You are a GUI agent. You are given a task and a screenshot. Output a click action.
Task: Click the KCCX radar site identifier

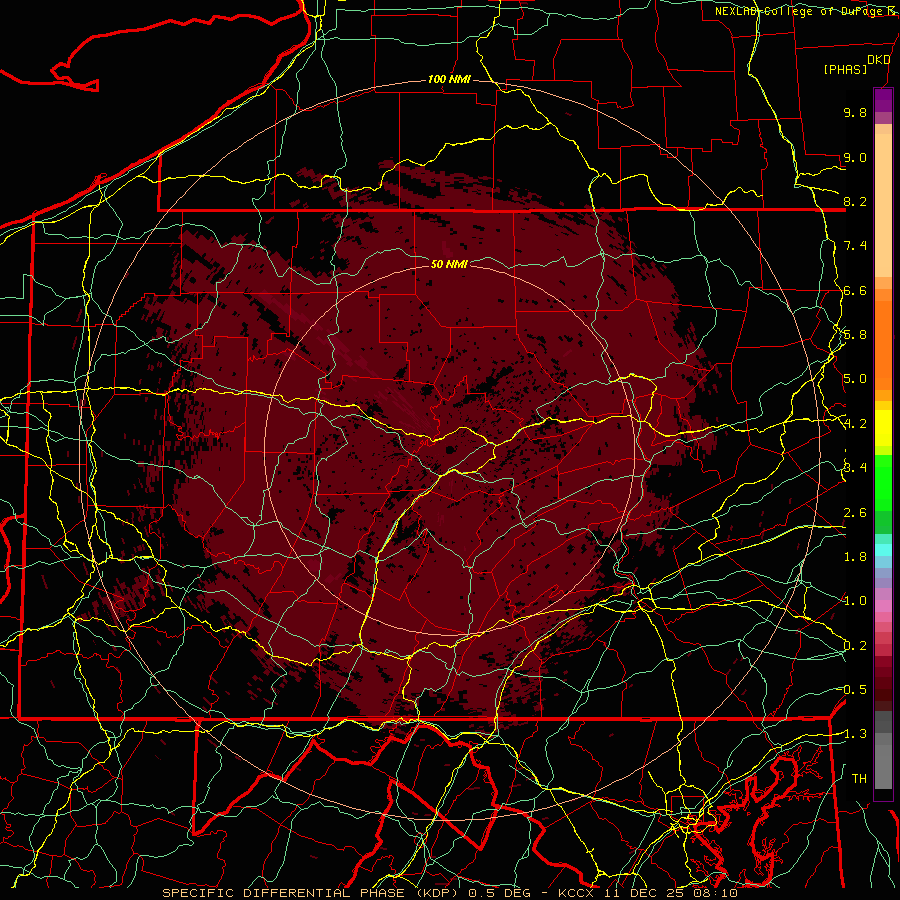point(576,893)
